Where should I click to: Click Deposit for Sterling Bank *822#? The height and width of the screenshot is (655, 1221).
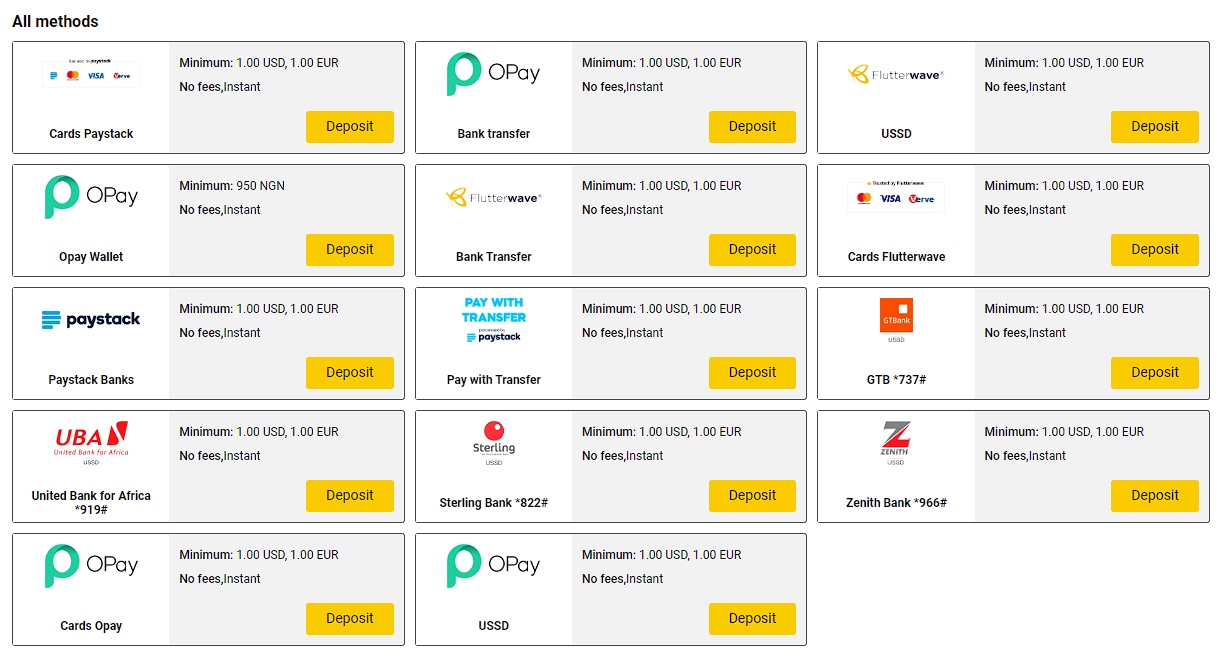(752, 495)
